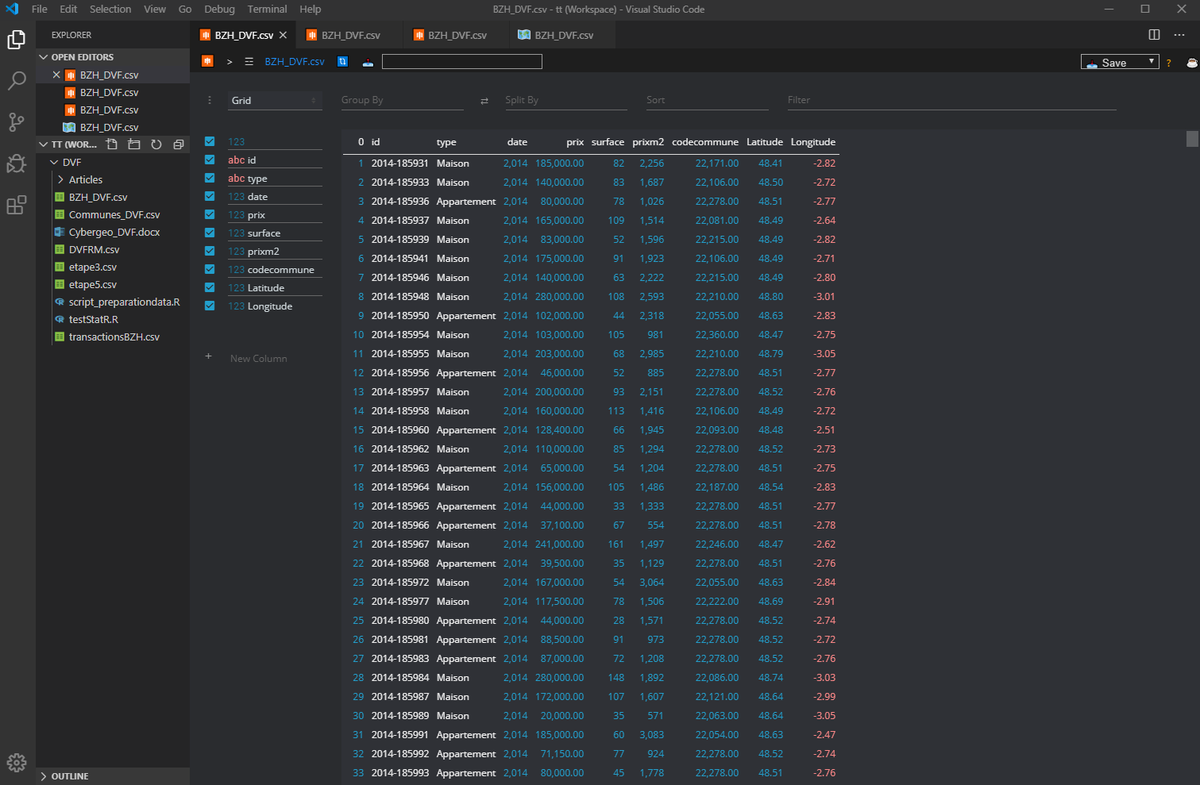Viewport: 1200px width, 785px height.
Task: Open the Extensions view
Action: [x=17, y=205]
